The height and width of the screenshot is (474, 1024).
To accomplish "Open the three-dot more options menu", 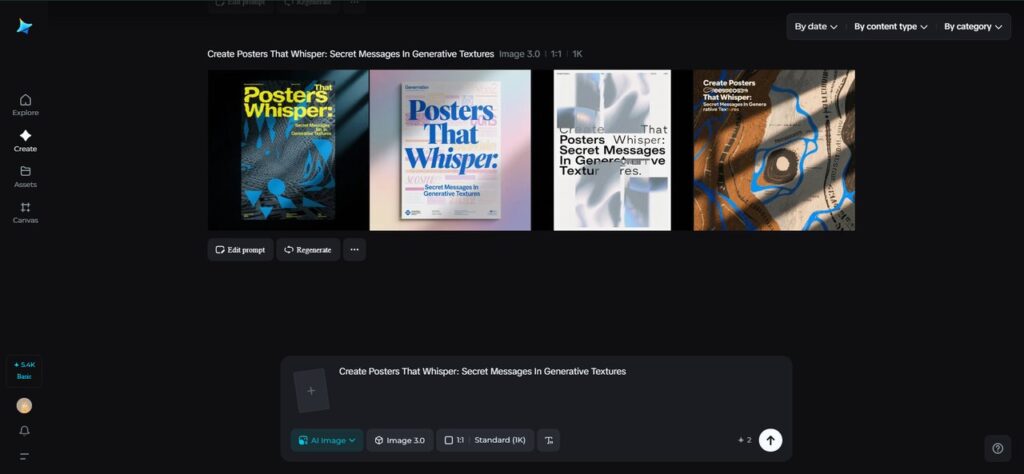I will pos(354,250).
